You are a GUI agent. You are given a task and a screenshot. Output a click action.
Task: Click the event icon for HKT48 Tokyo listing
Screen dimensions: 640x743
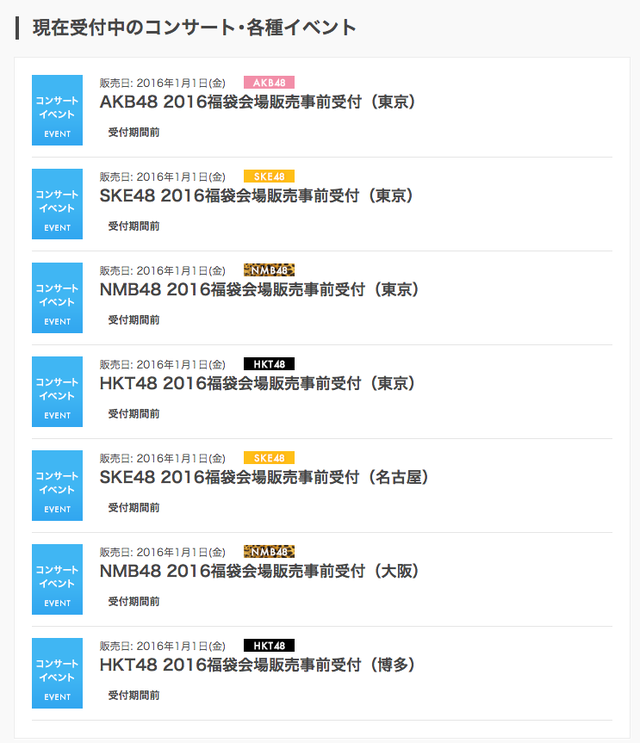click(x=57, y=392)
